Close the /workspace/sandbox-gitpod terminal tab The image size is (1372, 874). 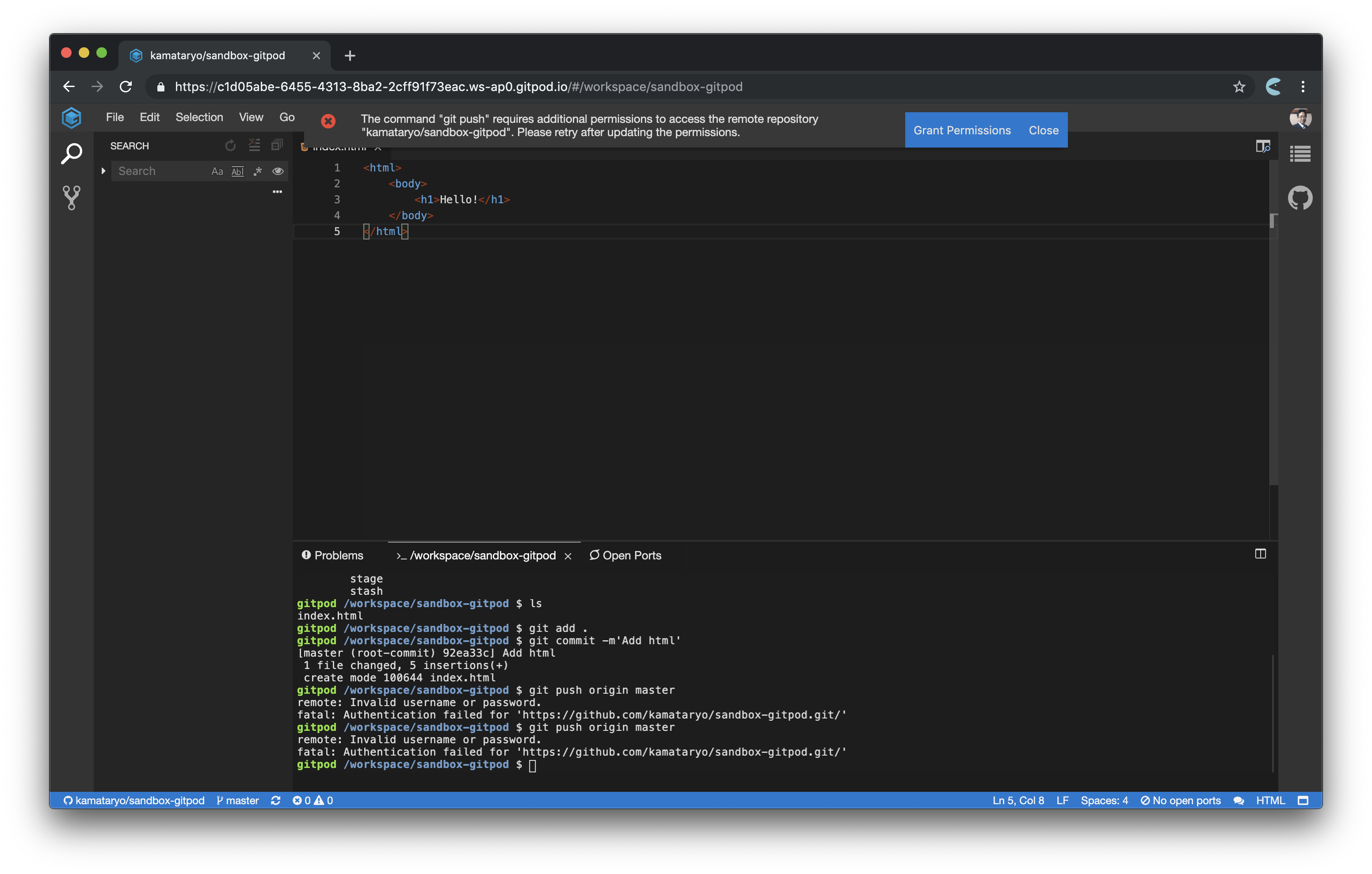click(568, 556)
